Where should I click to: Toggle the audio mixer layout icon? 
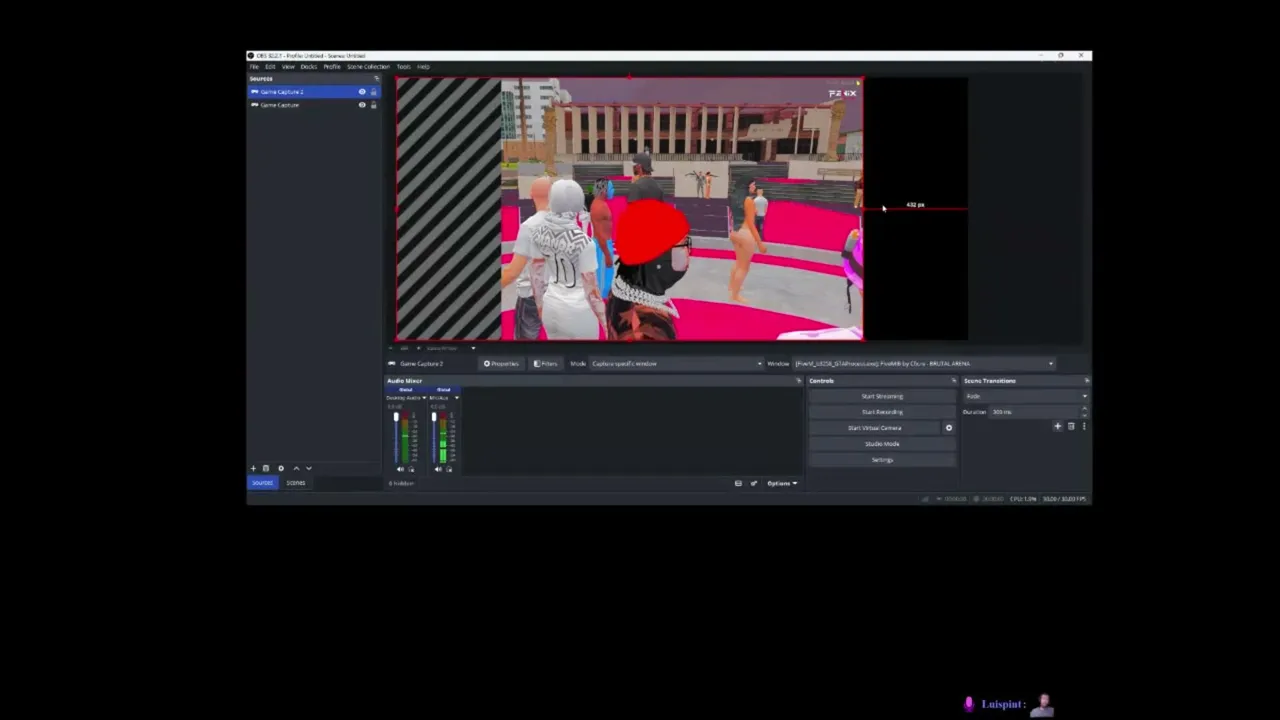pyautogui.click(x=738, y=483)
